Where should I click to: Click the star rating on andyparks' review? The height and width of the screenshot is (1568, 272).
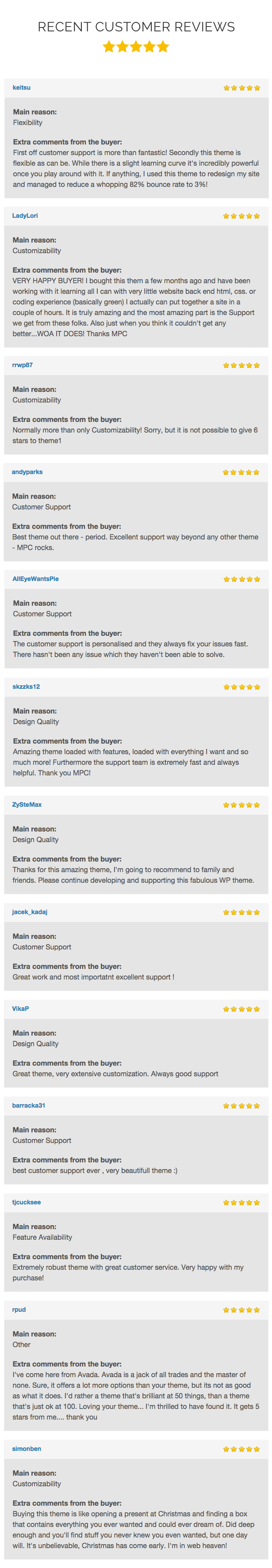point(241,472)
